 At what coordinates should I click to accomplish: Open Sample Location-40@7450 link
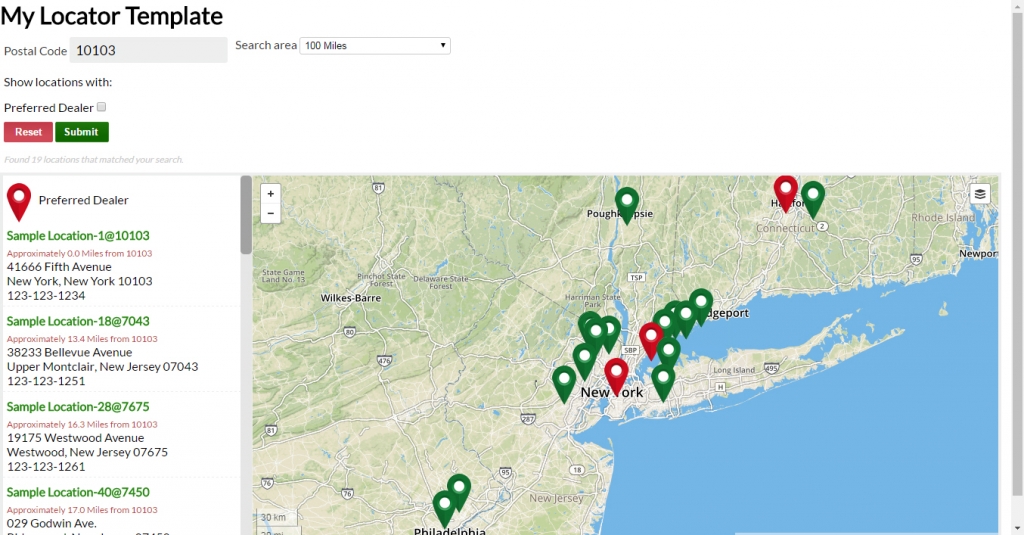tap(78, 493)
